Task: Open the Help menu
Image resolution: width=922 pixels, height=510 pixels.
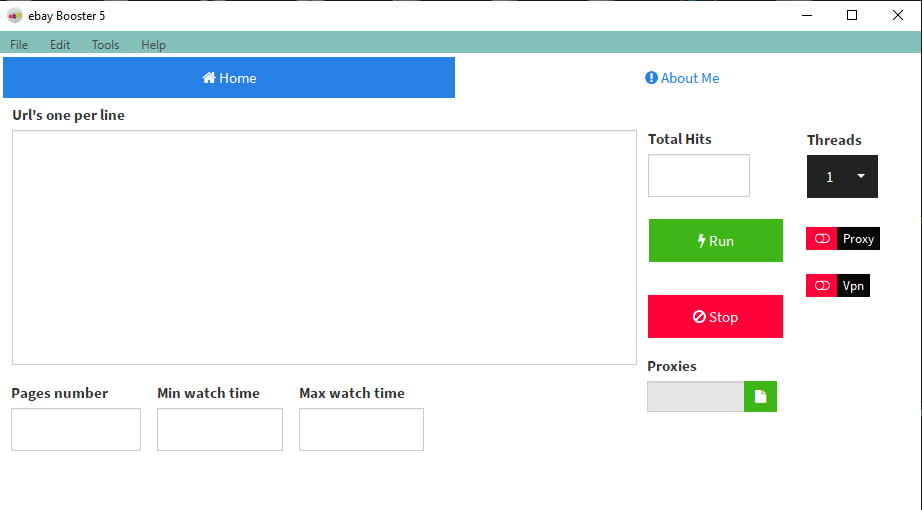Action: [x=153, y=45]
